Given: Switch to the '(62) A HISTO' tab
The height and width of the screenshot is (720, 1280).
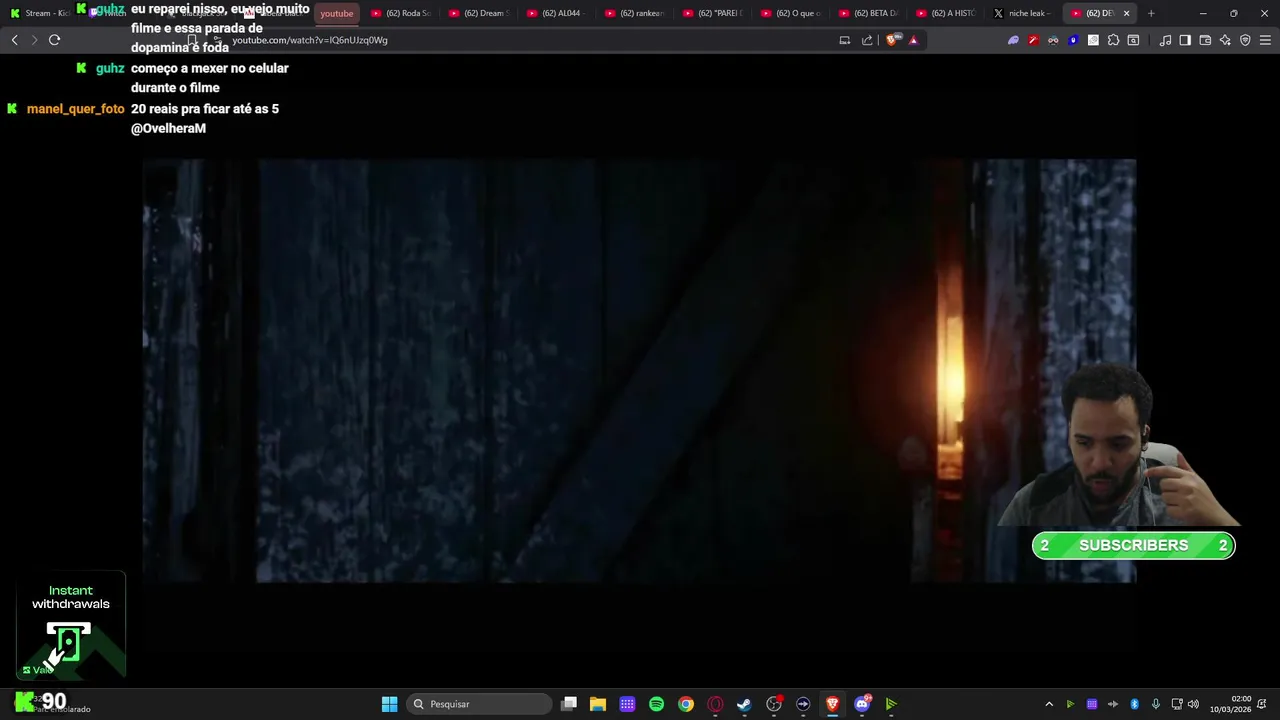Looking at the screenshot, I should tap(946, 13).
